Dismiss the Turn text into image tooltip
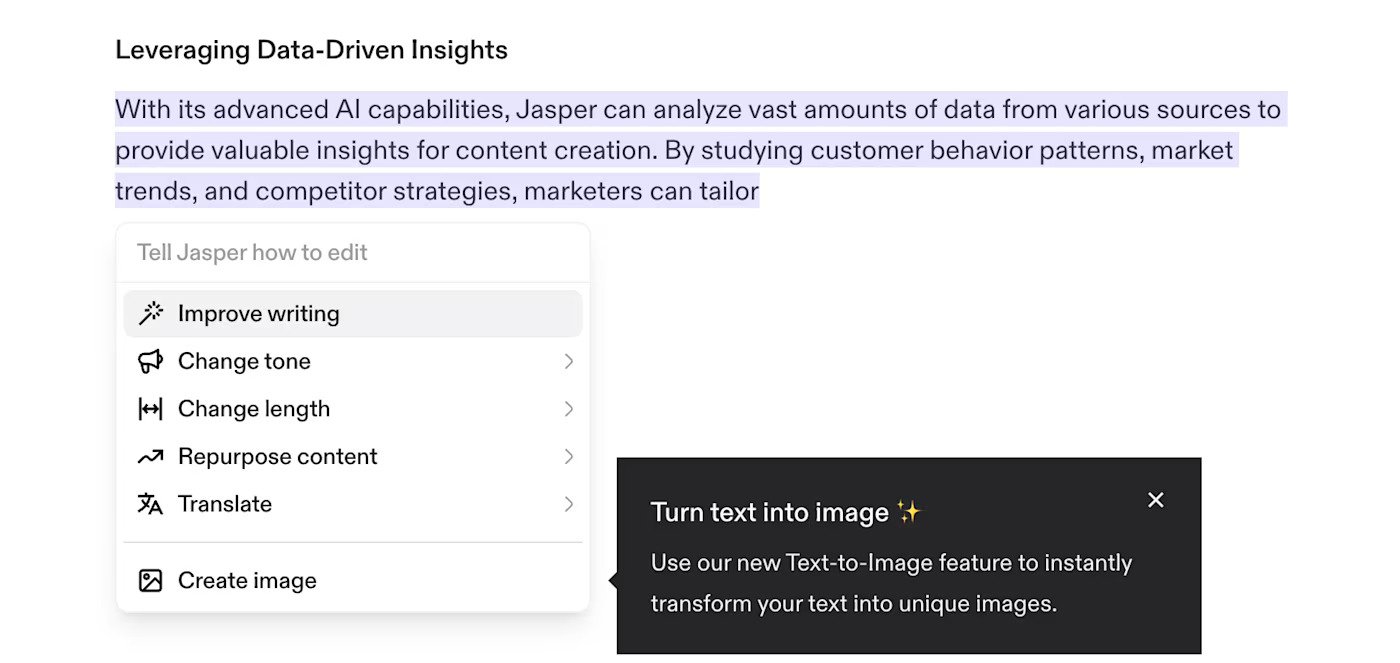The image size is (1400, 663). [1155, 500]
